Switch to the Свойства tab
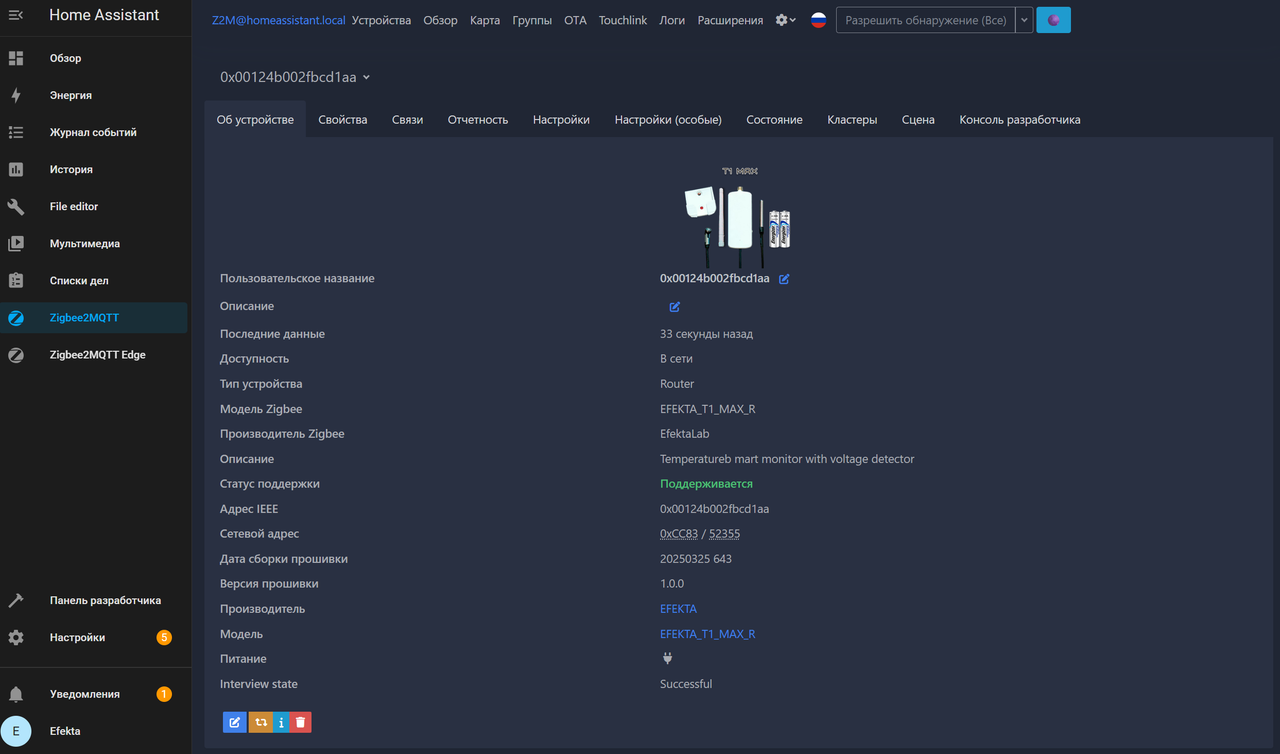The width and height of the screenshot is (1280, 754). point(343,119)
